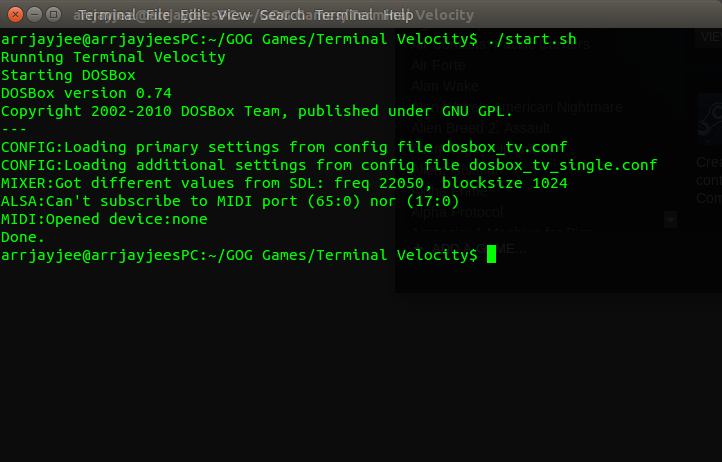Image resolution: width=722 pixels, height=462 pixels.
Task: Click the green cursor block at the prompt
Action: pyautogui.click(x=491, y=254)
